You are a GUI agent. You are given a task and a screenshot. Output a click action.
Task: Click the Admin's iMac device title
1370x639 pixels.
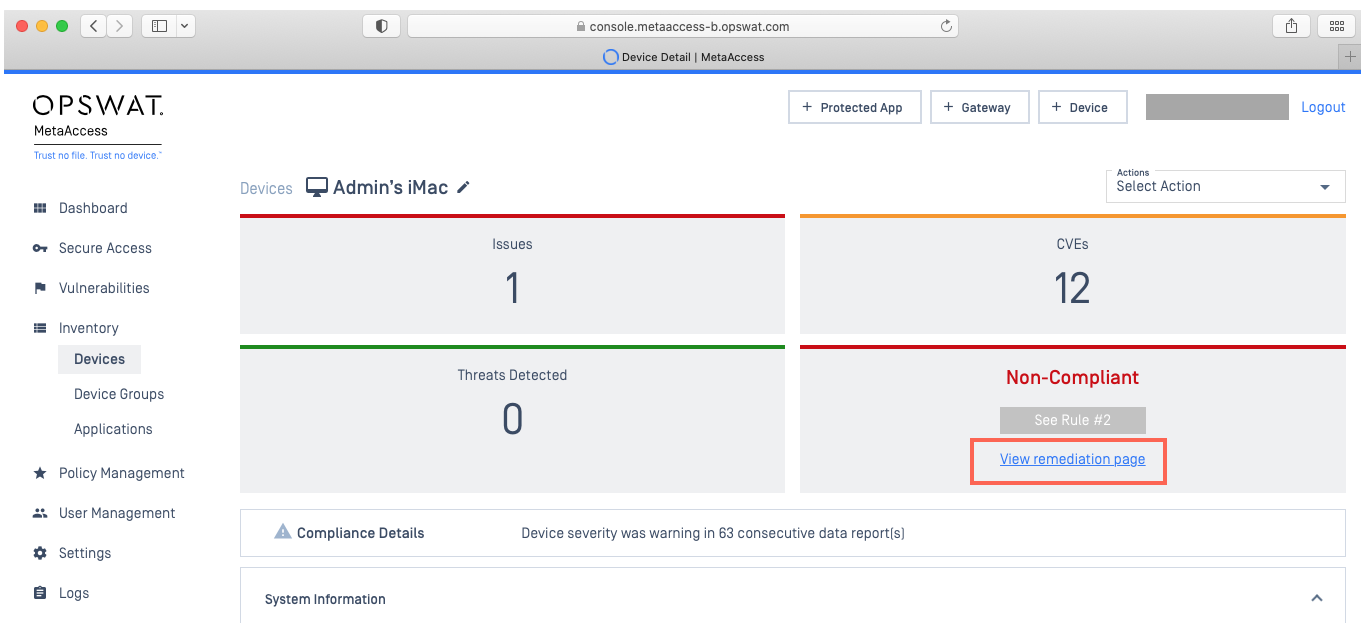(390, 187)
